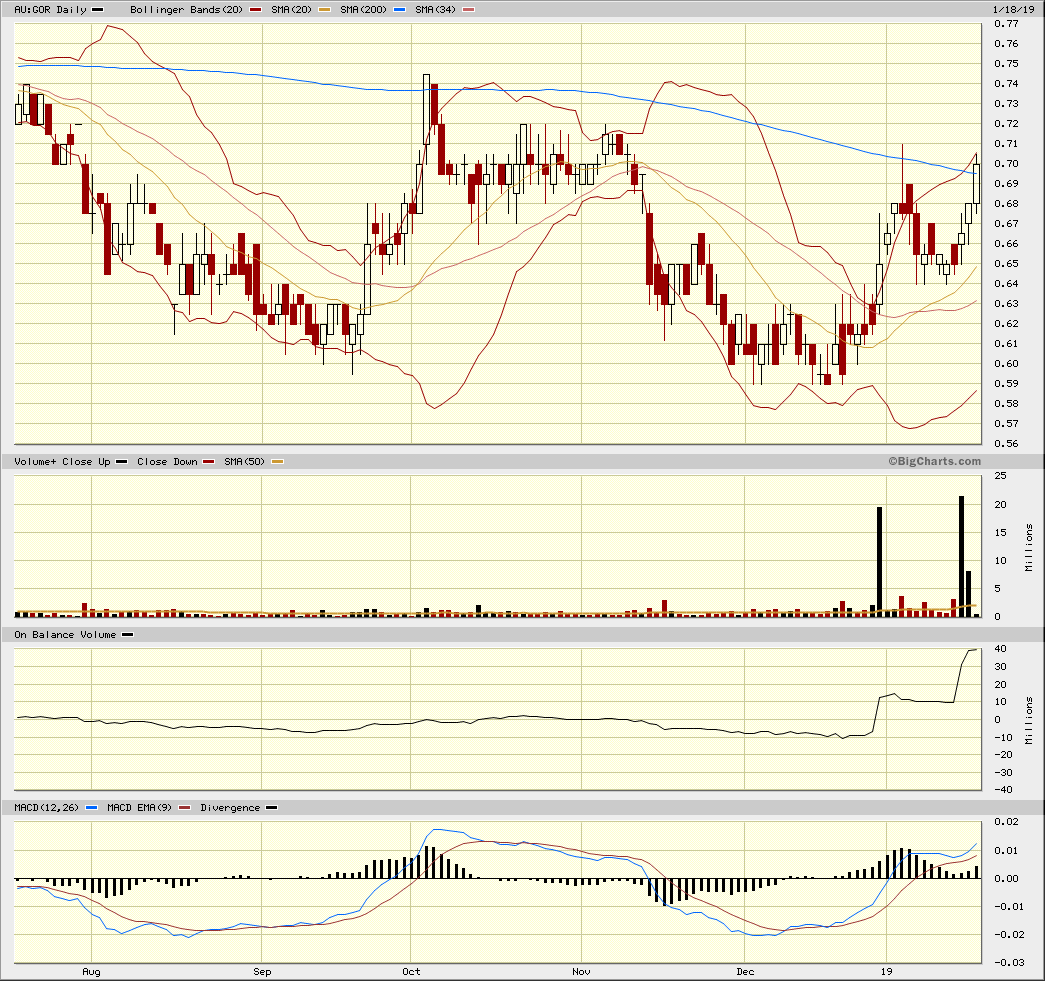1045x981 pixels.
Task: Select the black swatch beside AU:GOR Daily
Action: click(97, 9)
